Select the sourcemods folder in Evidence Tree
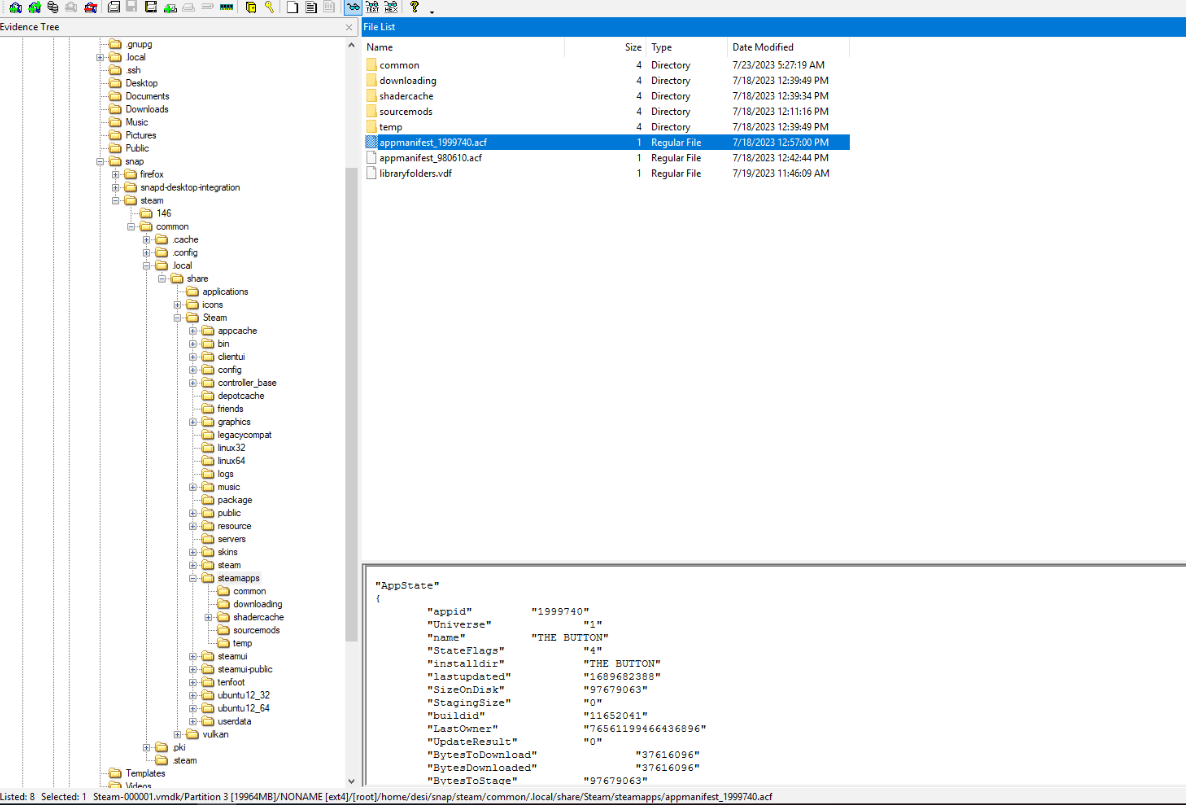The image size is (1186, 805). [x=256, y=630]
